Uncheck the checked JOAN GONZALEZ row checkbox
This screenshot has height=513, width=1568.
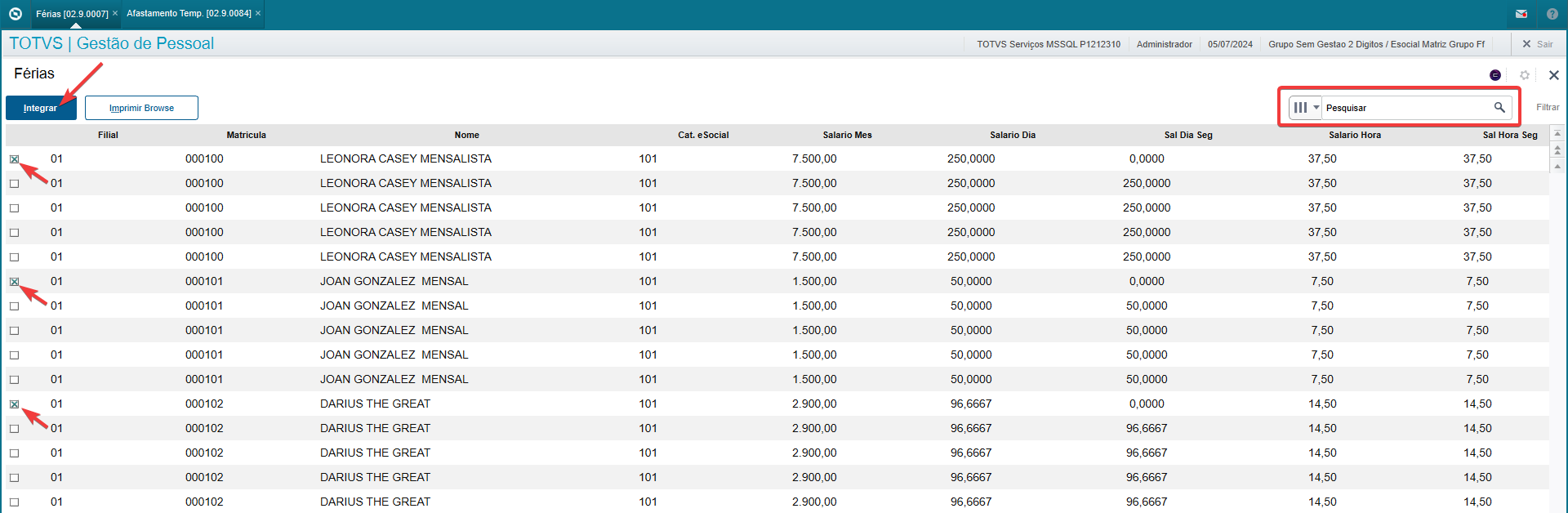click(14, 282)
